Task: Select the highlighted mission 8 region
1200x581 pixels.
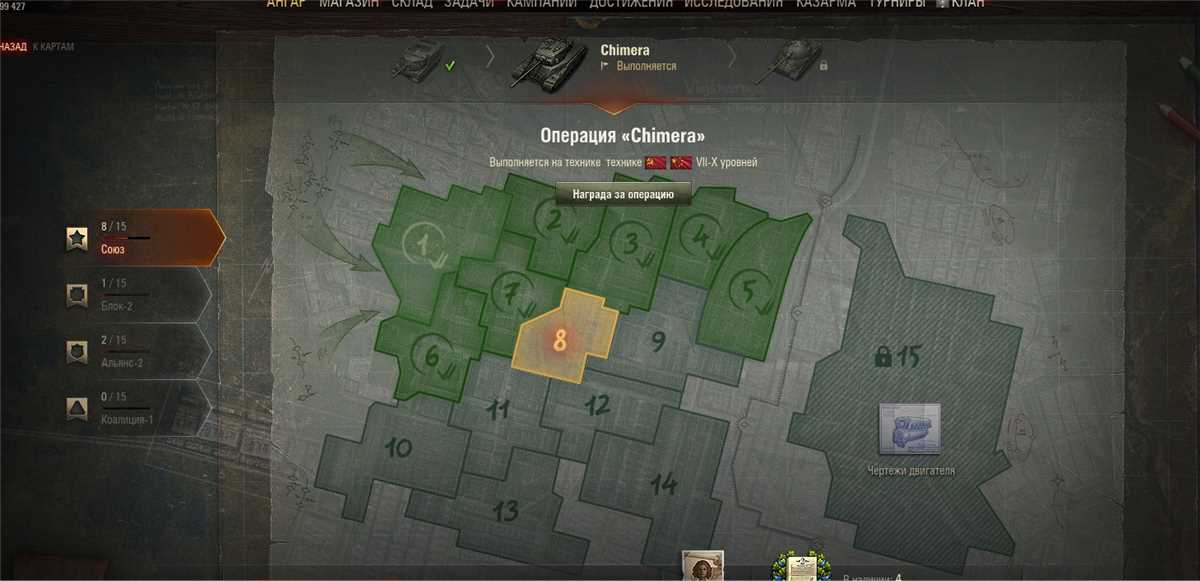Action: point(562,338)
